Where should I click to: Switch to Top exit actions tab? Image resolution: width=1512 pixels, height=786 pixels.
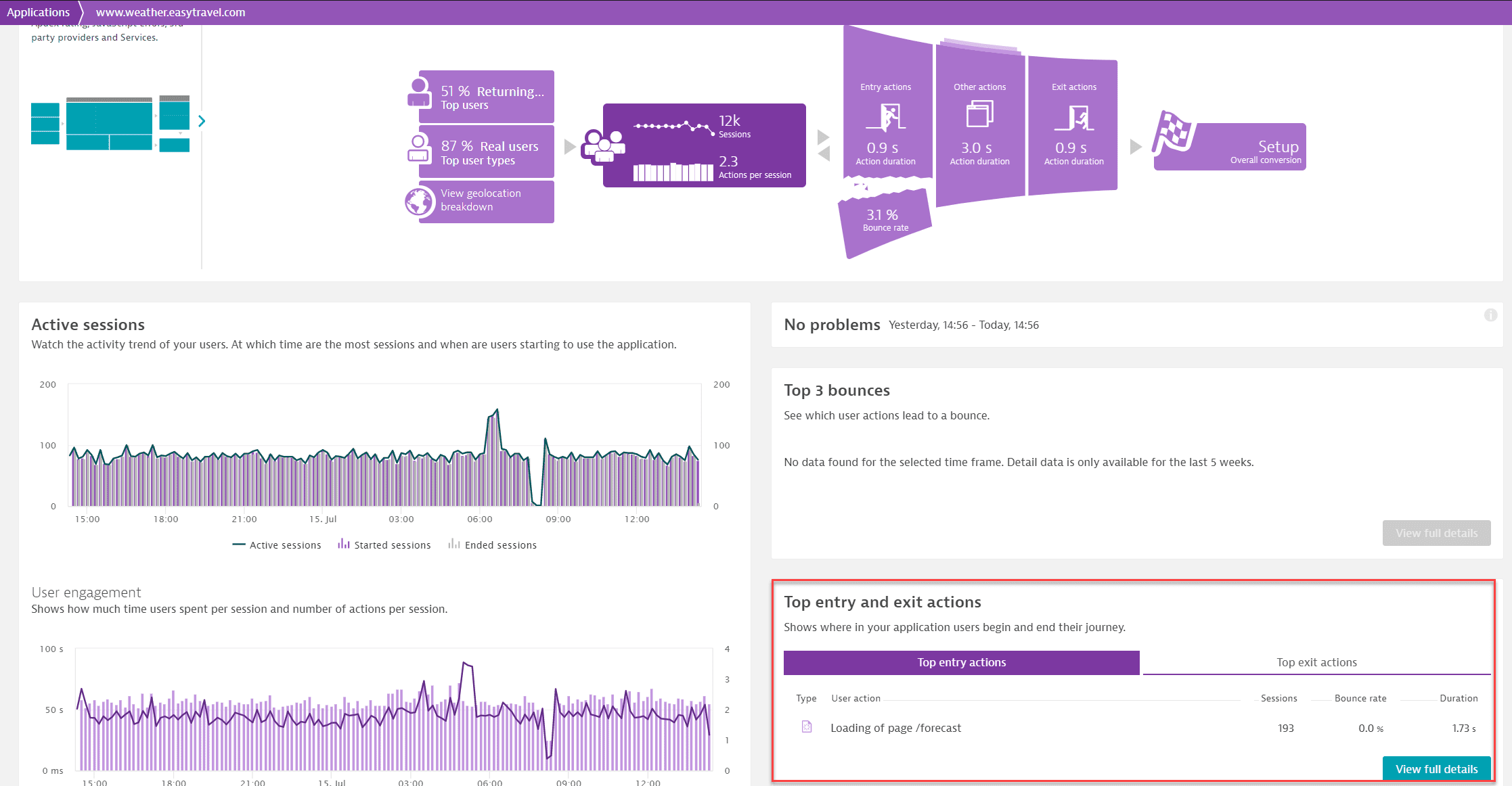tap(1314, 661)
